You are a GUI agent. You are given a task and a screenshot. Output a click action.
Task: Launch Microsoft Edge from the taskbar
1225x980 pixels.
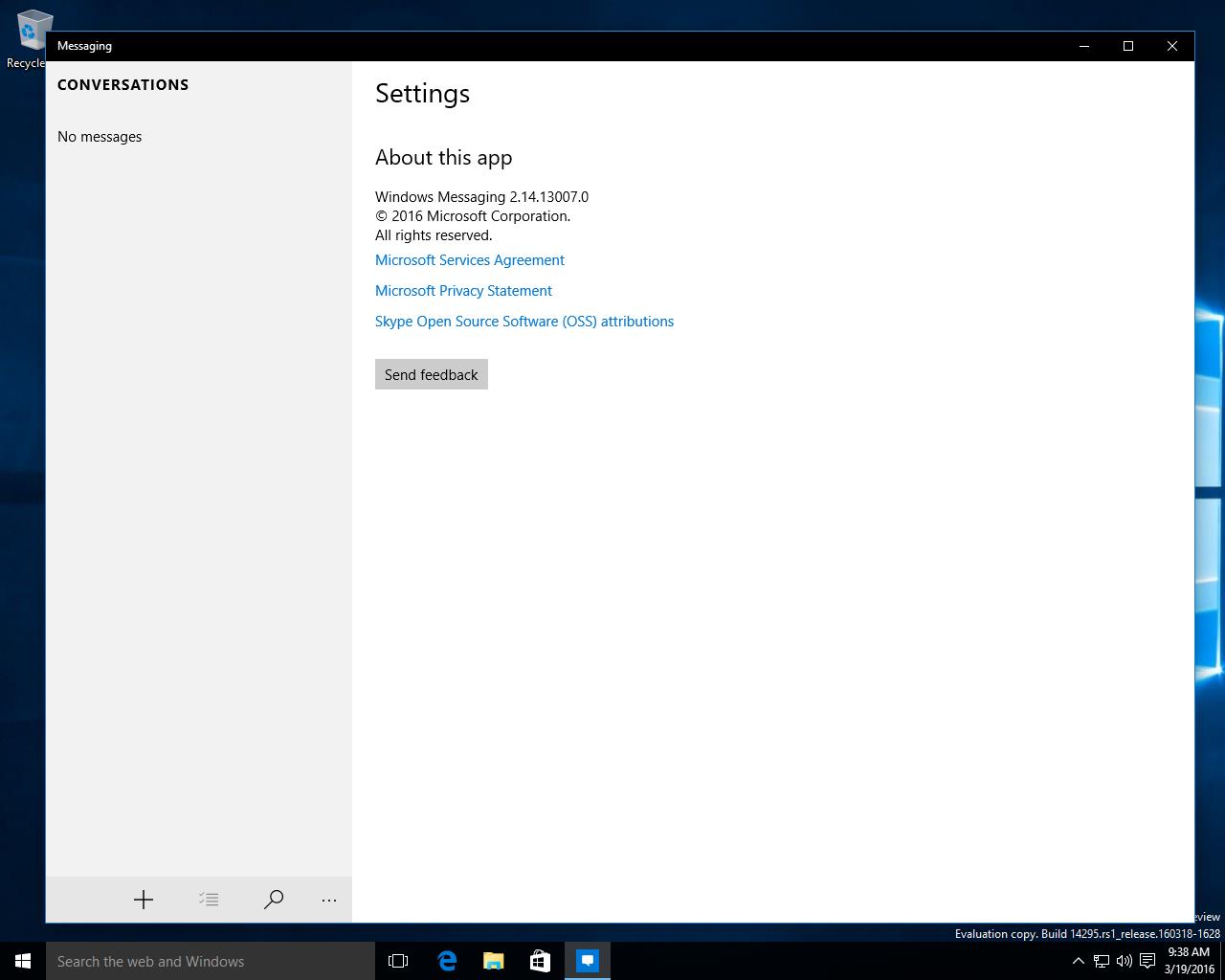click(x=446, y=961)
